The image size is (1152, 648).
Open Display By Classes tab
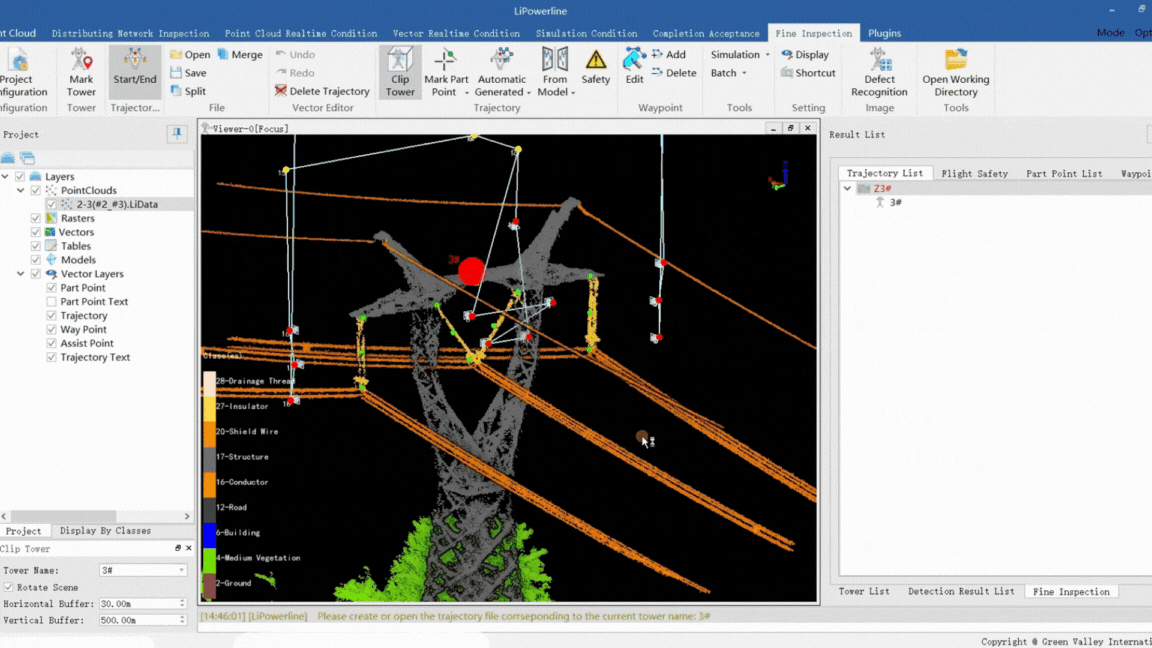point(105,530)
